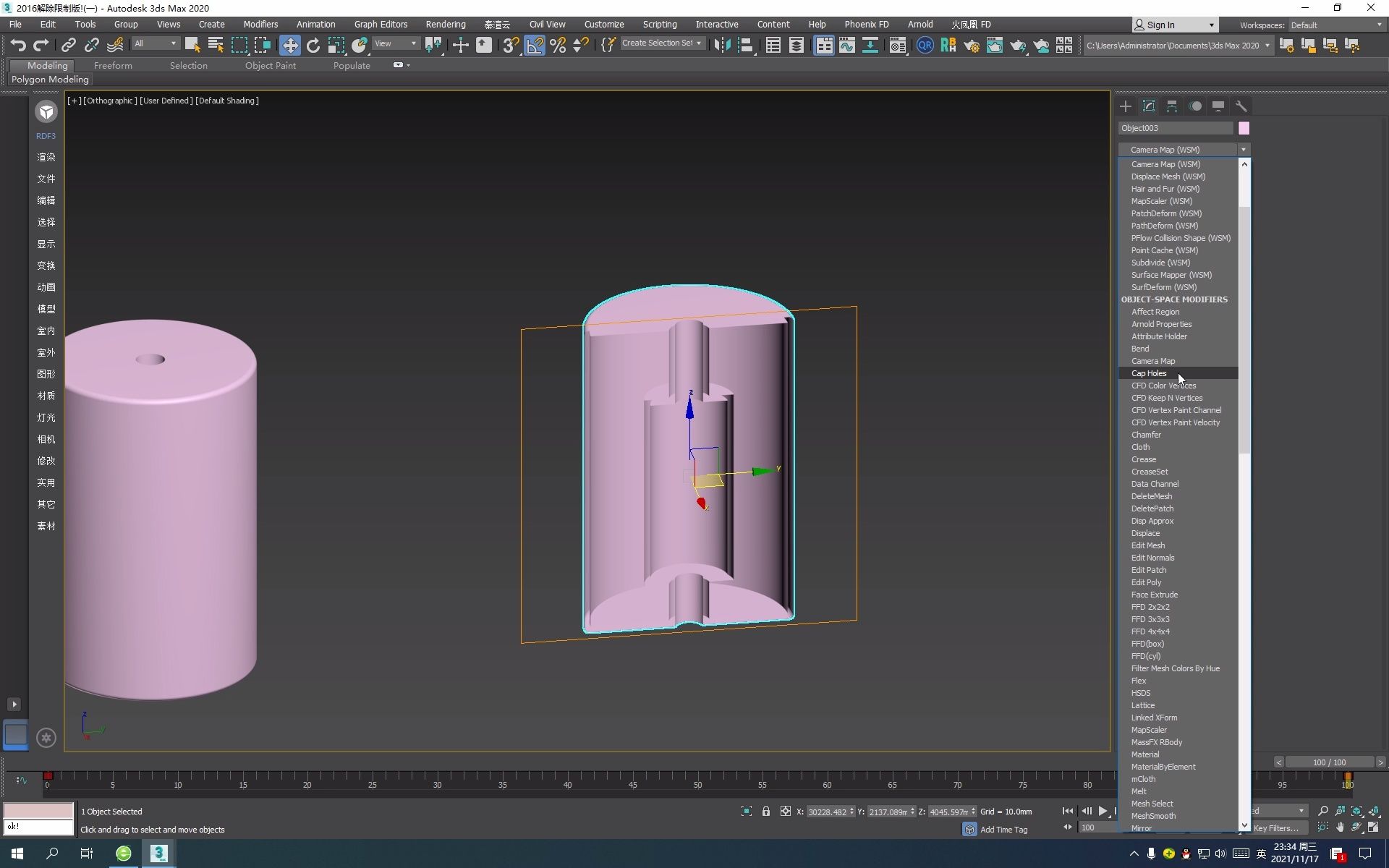Select the Select and Move tool
This screenshot has height=868, width=1389.
pos(289,46)
